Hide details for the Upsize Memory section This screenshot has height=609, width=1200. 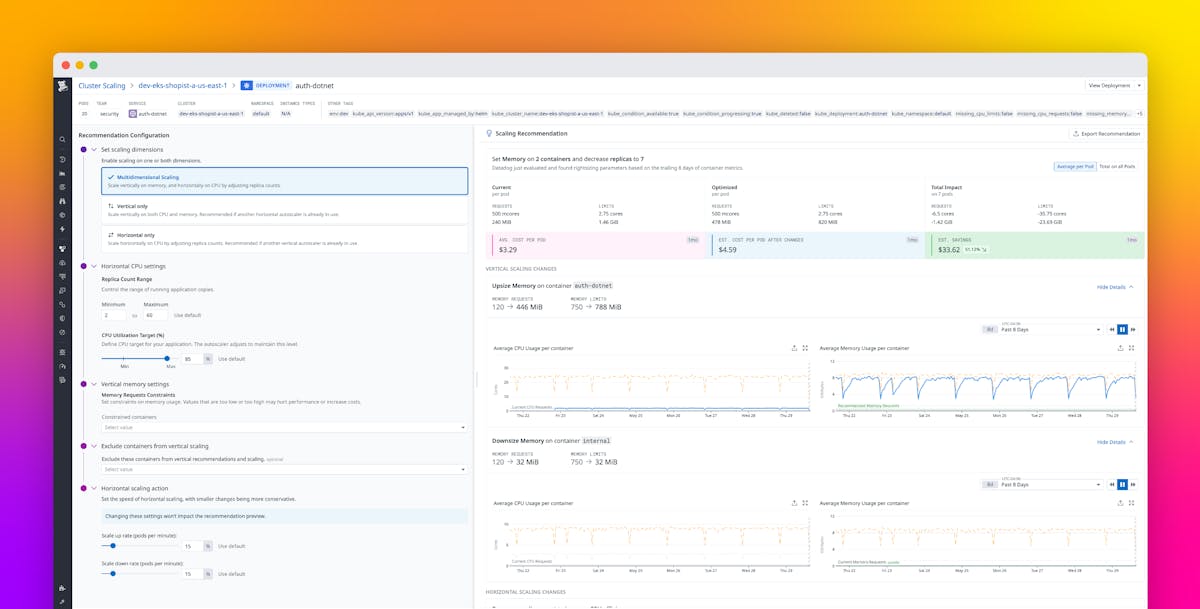pos(1113,285)
